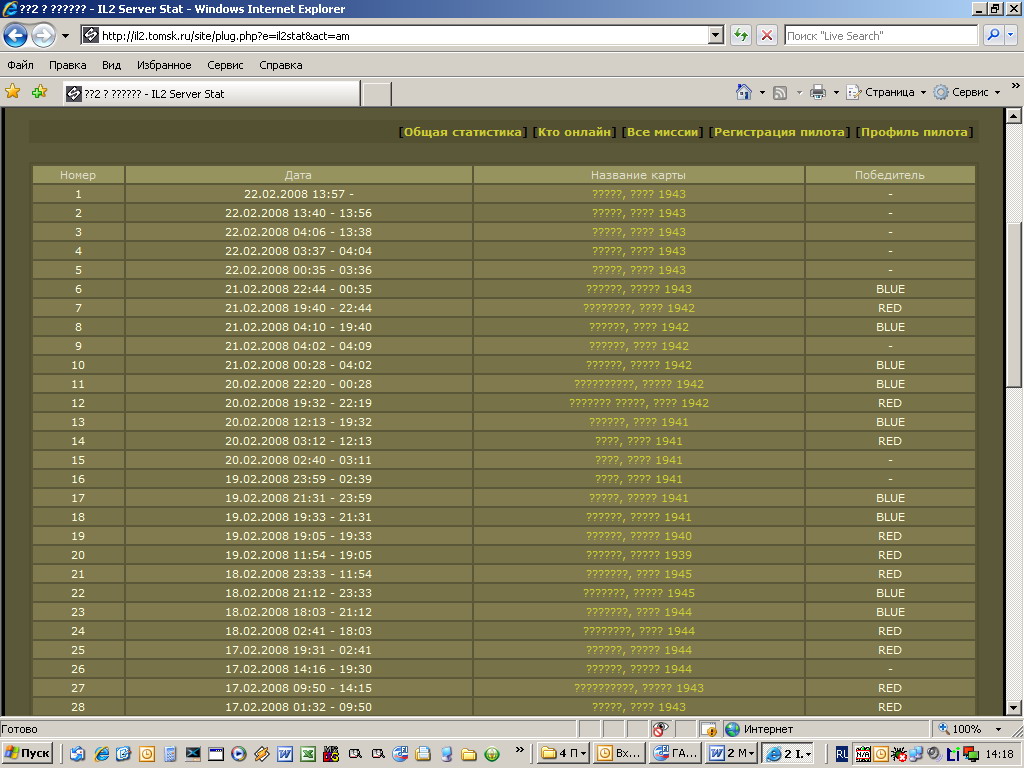
Task: Open the Страница dropdown menu
Action: tap(886, 92)
